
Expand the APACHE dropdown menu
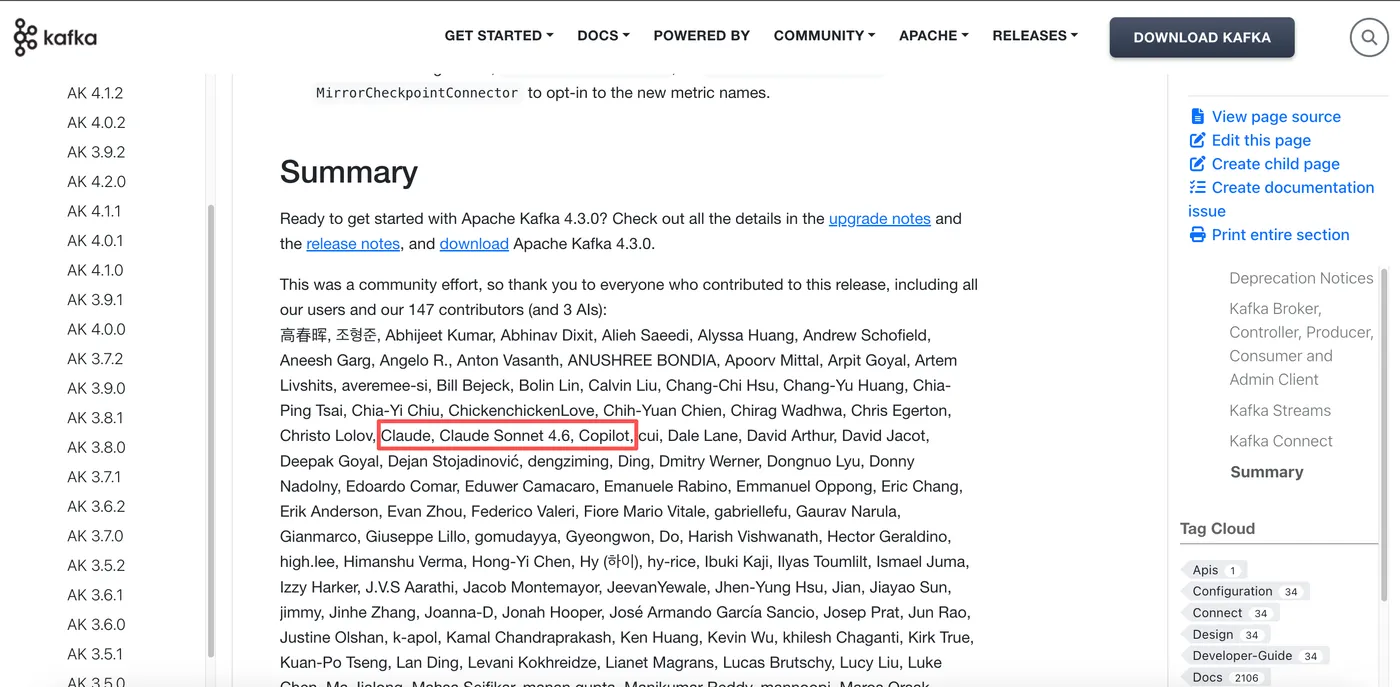(x=934, y=35)
